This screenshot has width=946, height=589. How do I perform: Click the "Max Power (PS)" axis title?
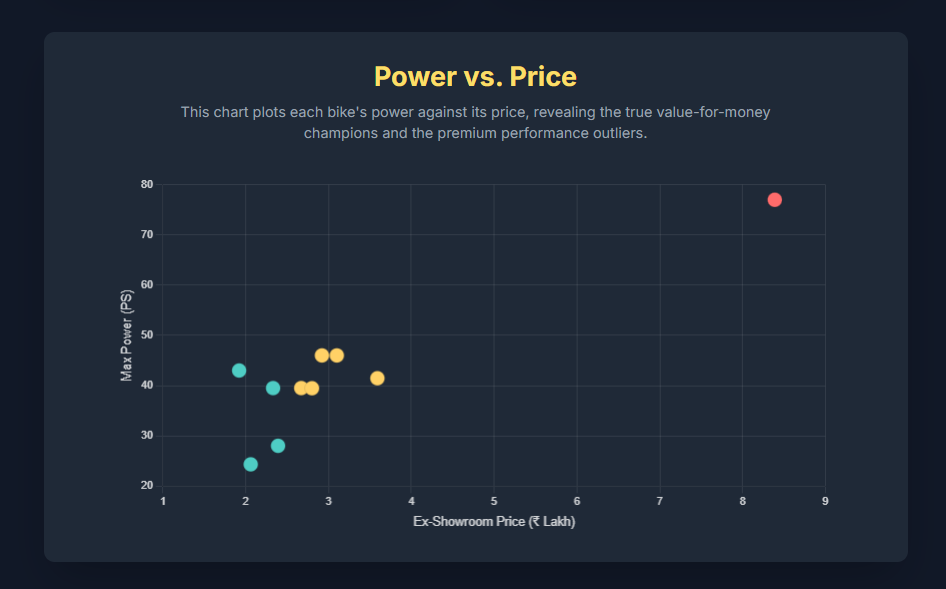127,336
